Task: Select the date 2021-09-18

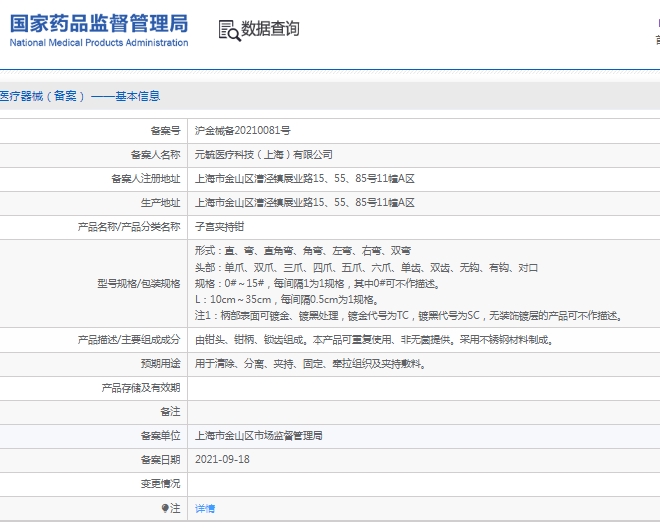Action: [x=222, y=459]
